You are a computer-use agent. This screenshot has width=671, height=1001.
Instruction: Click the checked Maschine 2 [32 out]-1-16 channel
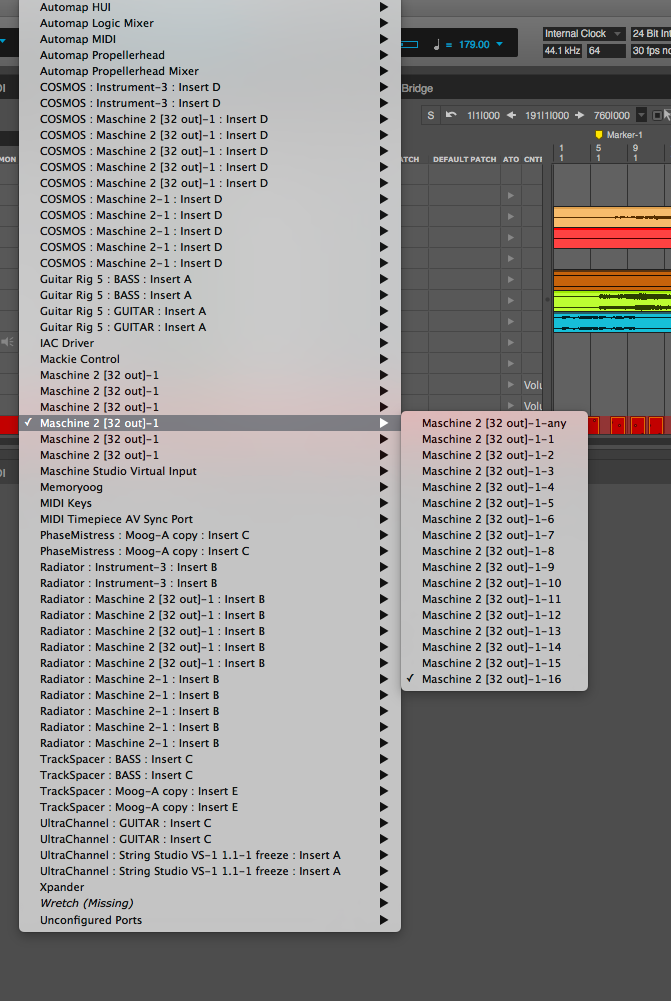[x=494, y=679]
